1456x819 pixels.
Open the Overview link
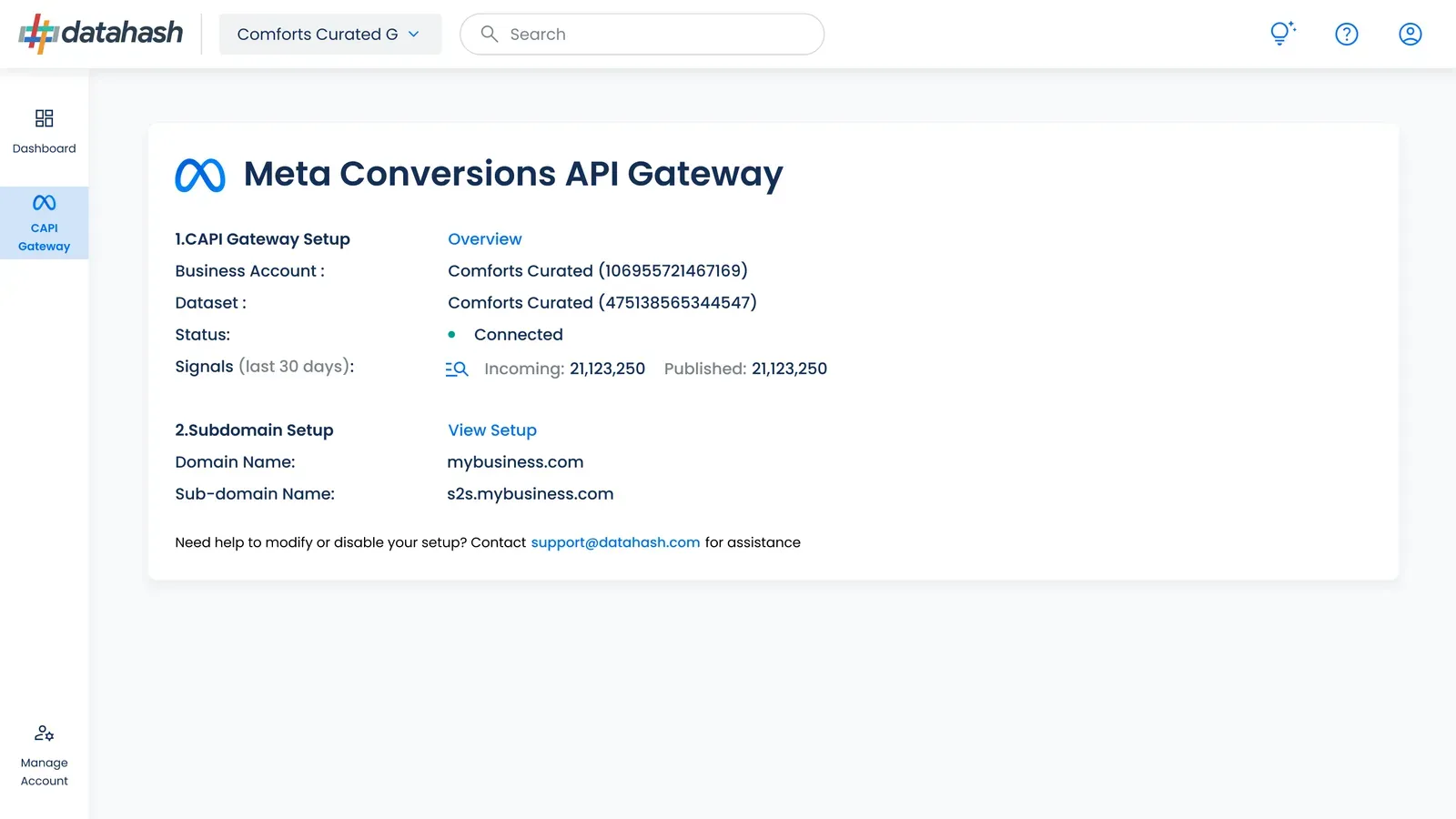click(485, 239)
